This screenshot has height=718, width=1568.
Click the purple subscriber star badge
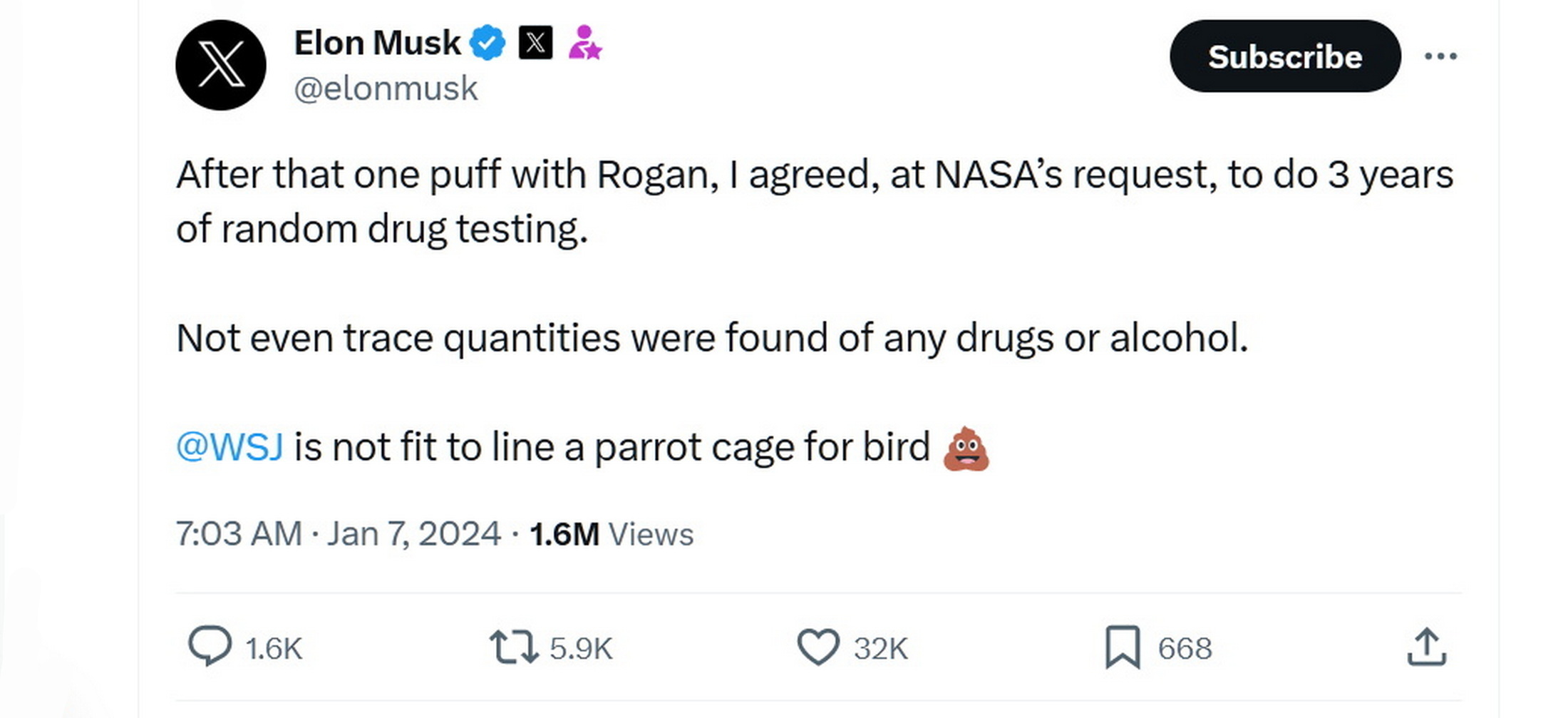click(x=584, y=43)
